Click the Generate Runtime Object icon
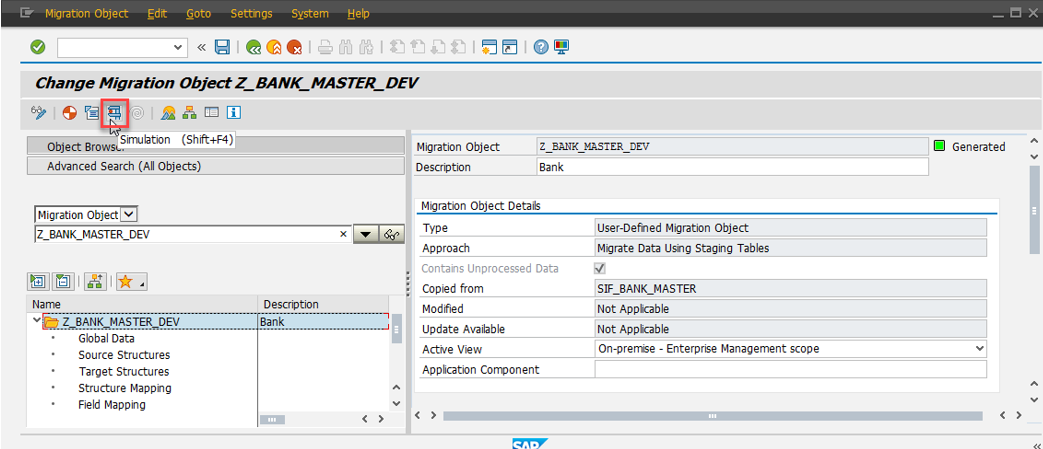 [x=92, y=112]
